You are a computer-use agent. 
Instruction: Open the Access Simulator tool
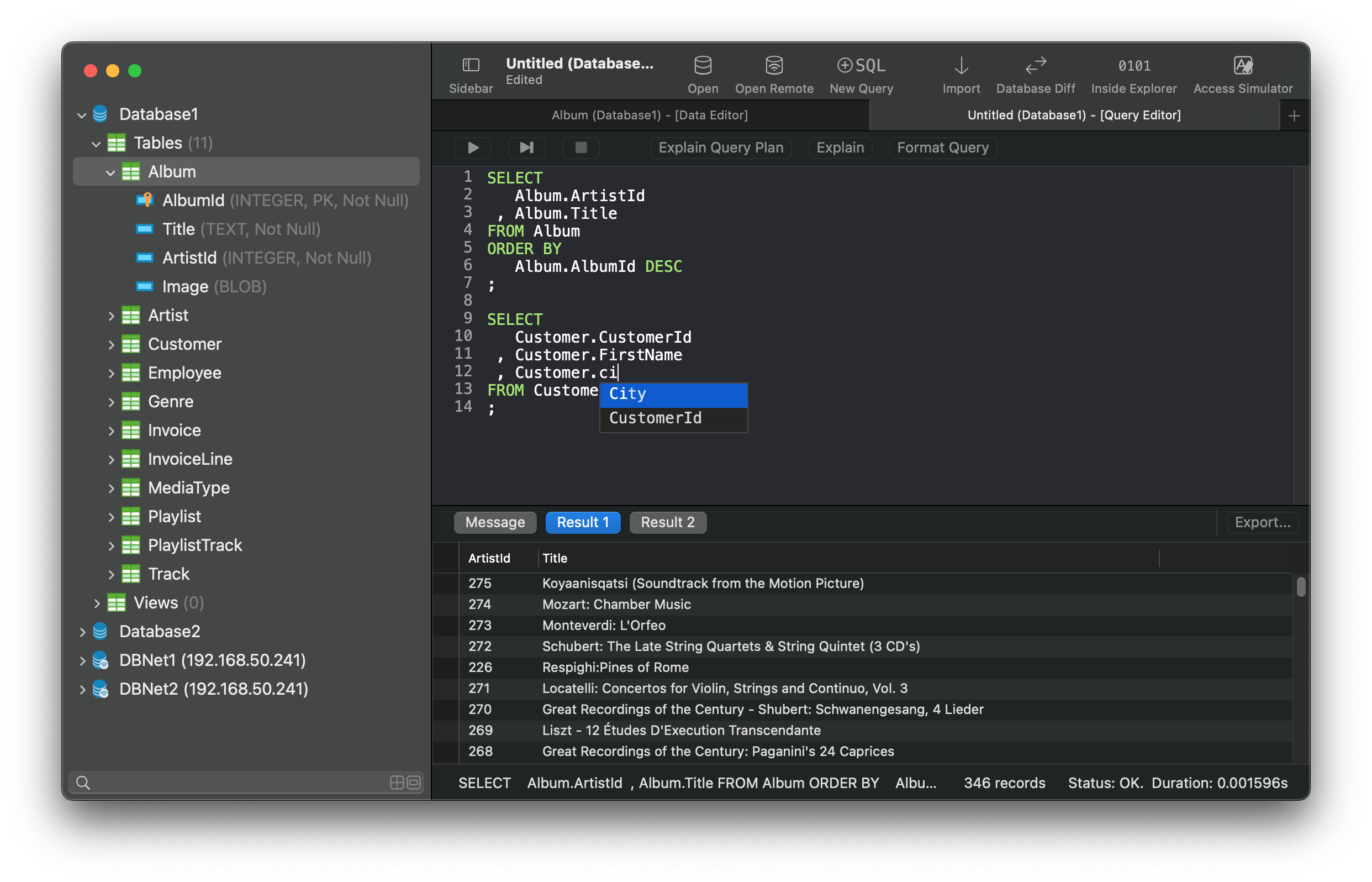pos(1243,75)
